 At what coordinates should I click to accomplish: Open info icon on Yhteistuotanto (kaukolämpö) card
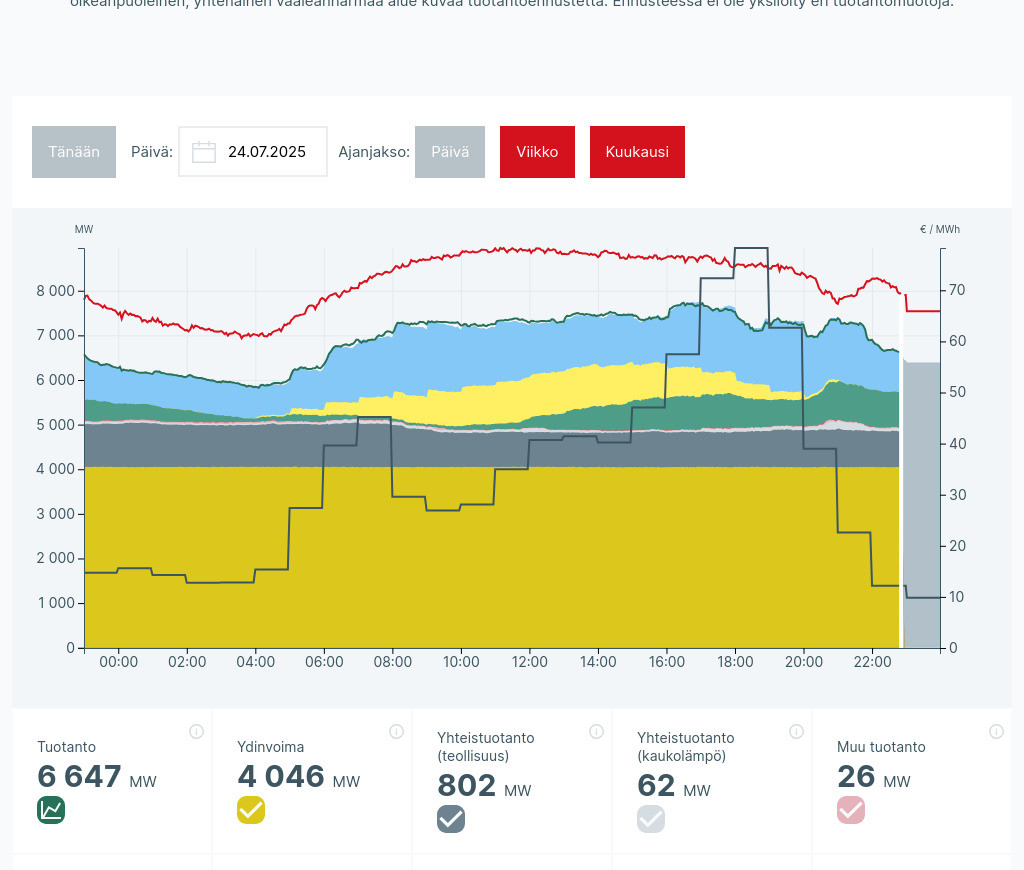coord(796,731)
